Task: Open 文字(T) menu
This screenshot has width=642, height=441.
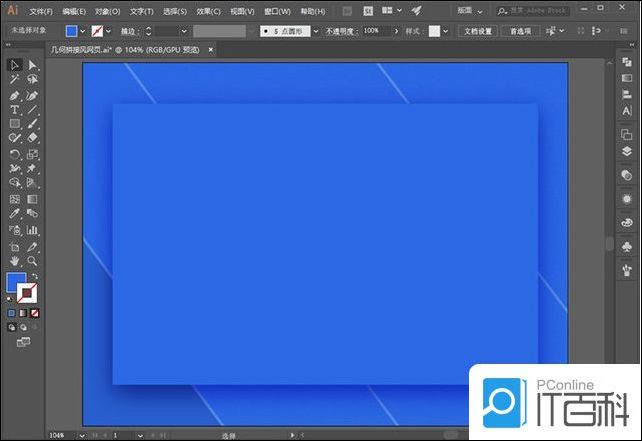Action: tap(141, 11)
